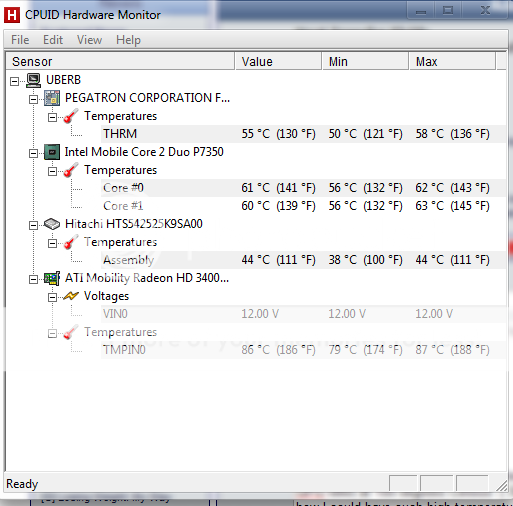Collapse Temperatures under ATI Radeon
This screenshot has width=513, height=506.
pos(52,333)
